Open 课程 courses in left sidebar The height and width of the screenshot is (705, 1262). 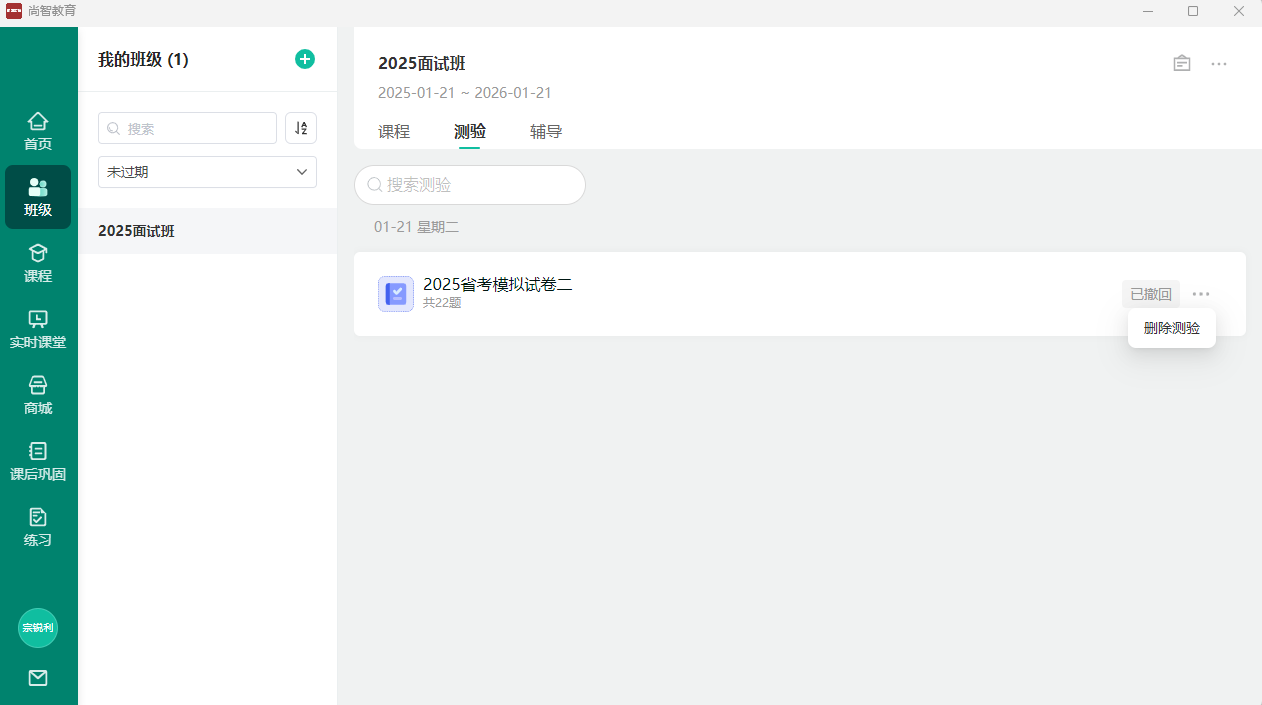38,263
